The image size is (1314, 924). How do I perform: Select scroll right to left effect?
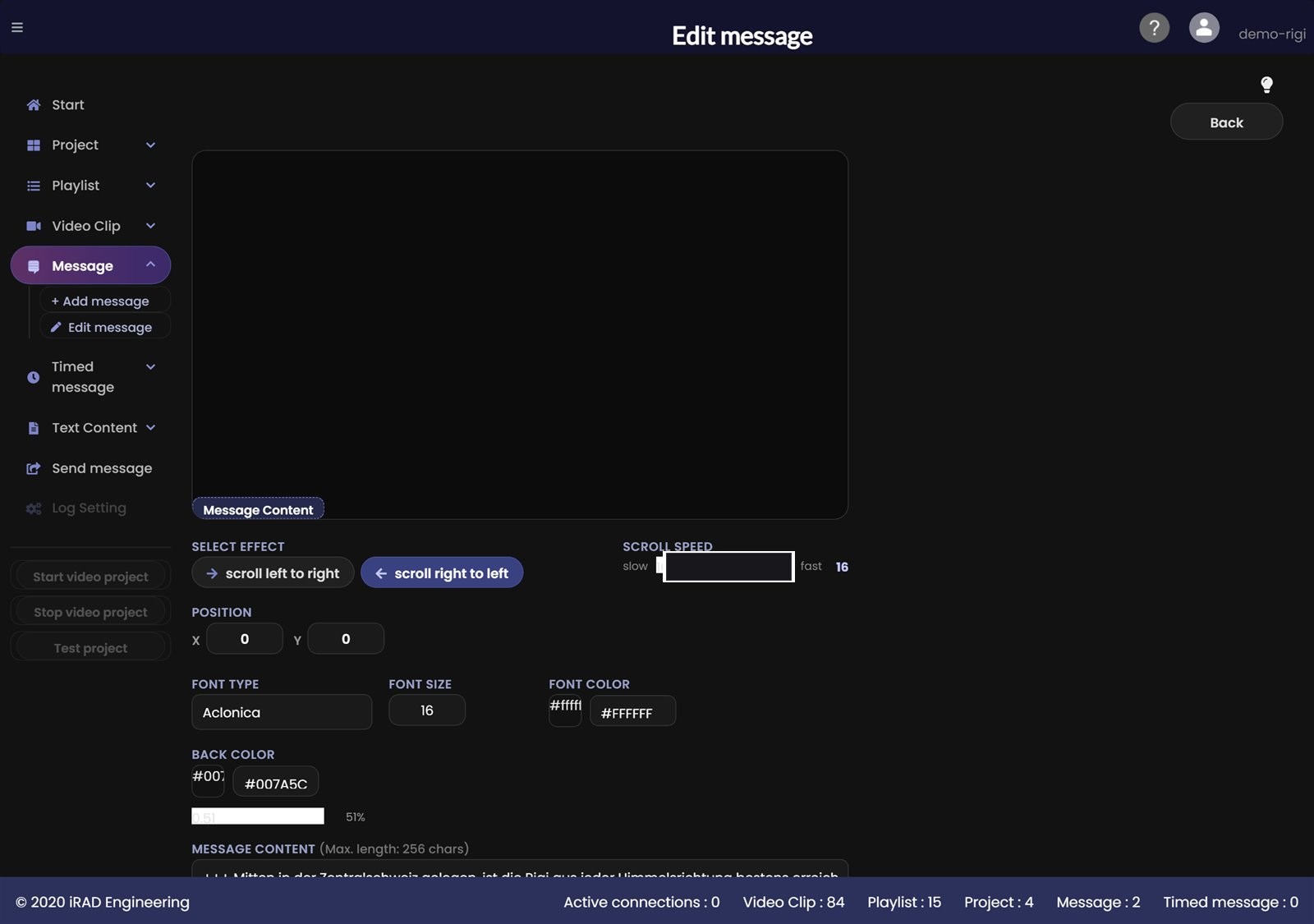pos(442,573)
